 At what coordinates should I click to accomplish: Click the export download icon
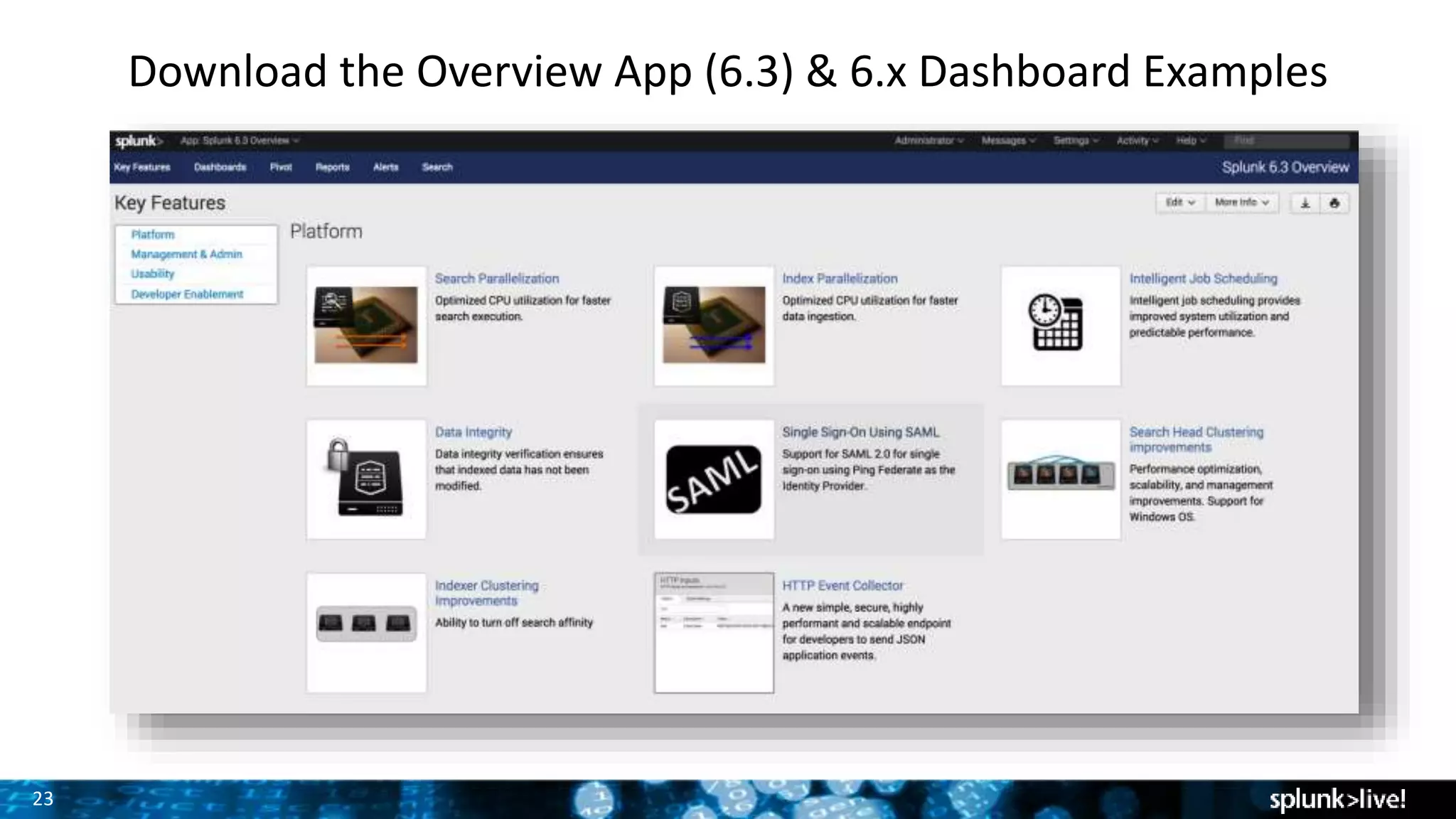(1305, 203)
